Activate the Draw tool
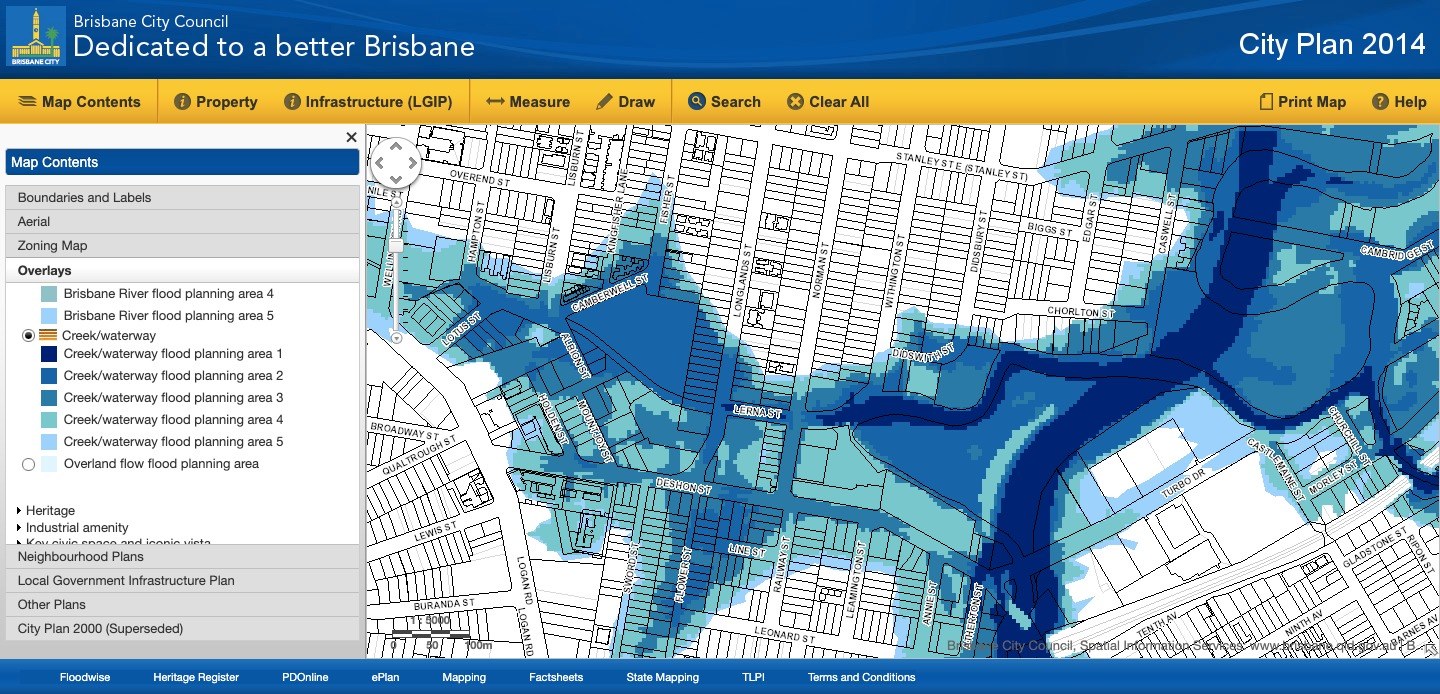 tap(626, 102)
